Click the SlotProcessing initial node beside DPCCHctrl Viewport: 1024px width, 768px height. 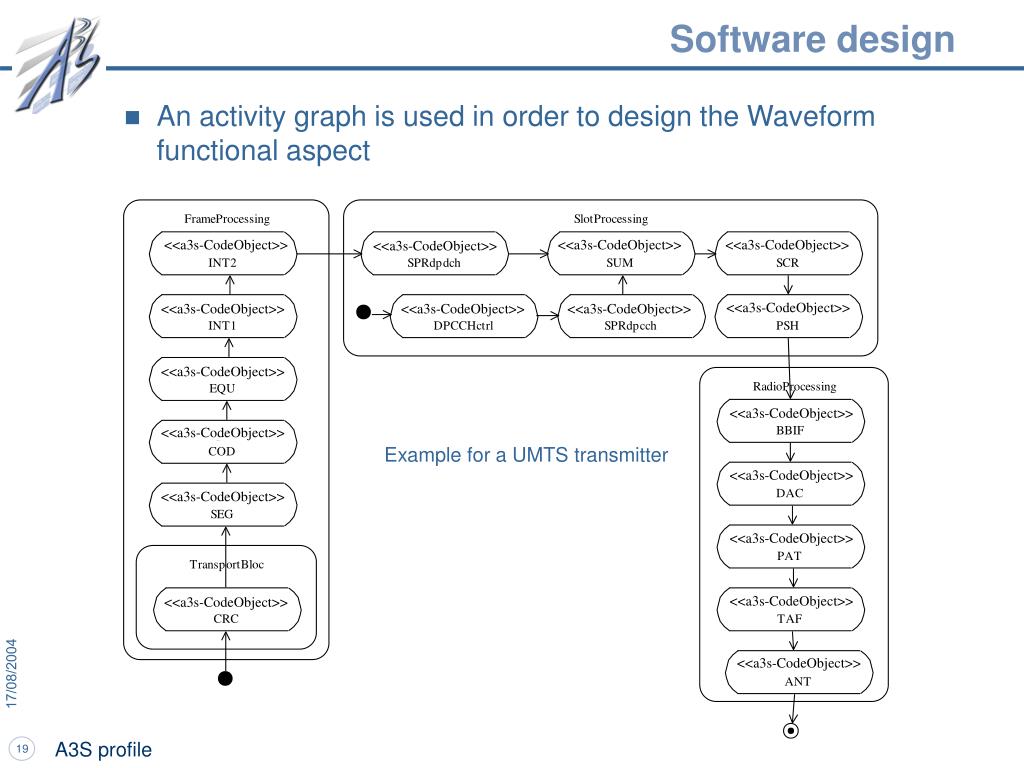click(x=364, y=312)
